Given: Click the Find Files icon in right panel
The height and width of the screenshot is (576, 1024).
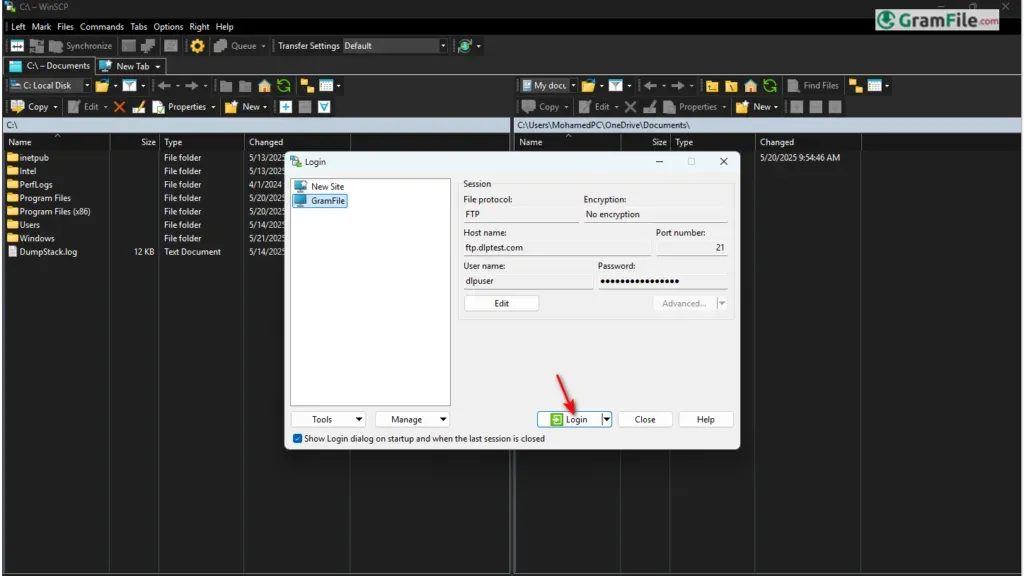Looking at the screenshot, I should (812, 86).
